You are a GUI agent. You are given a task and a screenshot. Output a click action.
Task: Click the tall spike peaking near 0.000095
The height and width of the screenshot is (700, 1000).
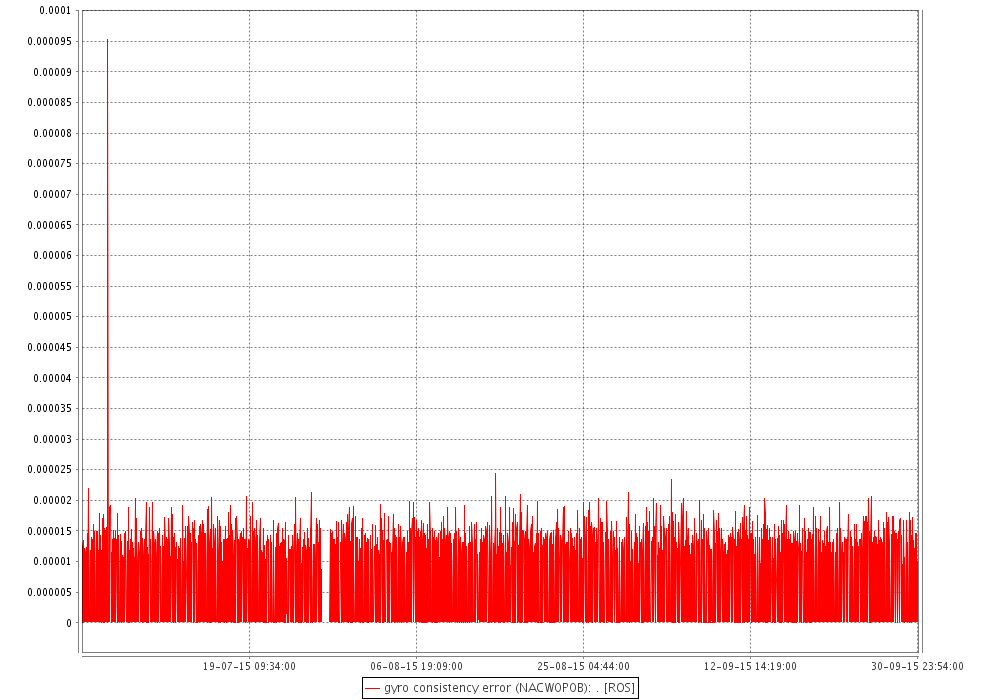[x=107, y=268]
